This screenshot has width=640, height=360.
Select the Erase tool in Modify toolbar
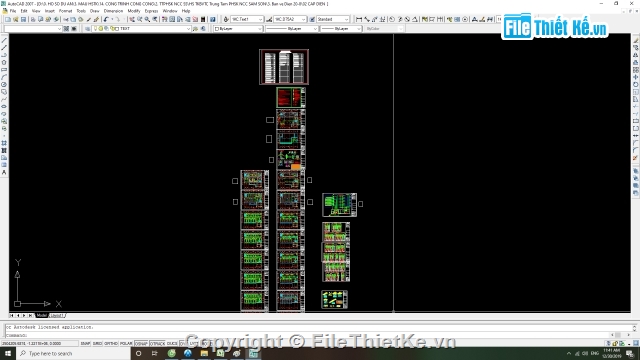(x=636, y=41)
